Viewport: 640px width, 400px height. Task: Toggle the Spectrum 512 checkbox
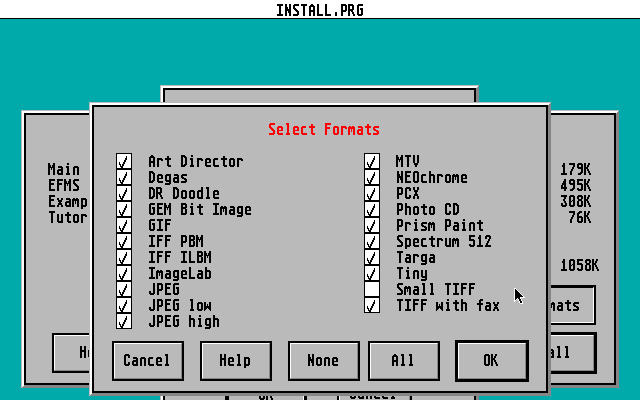coord(372,241)
